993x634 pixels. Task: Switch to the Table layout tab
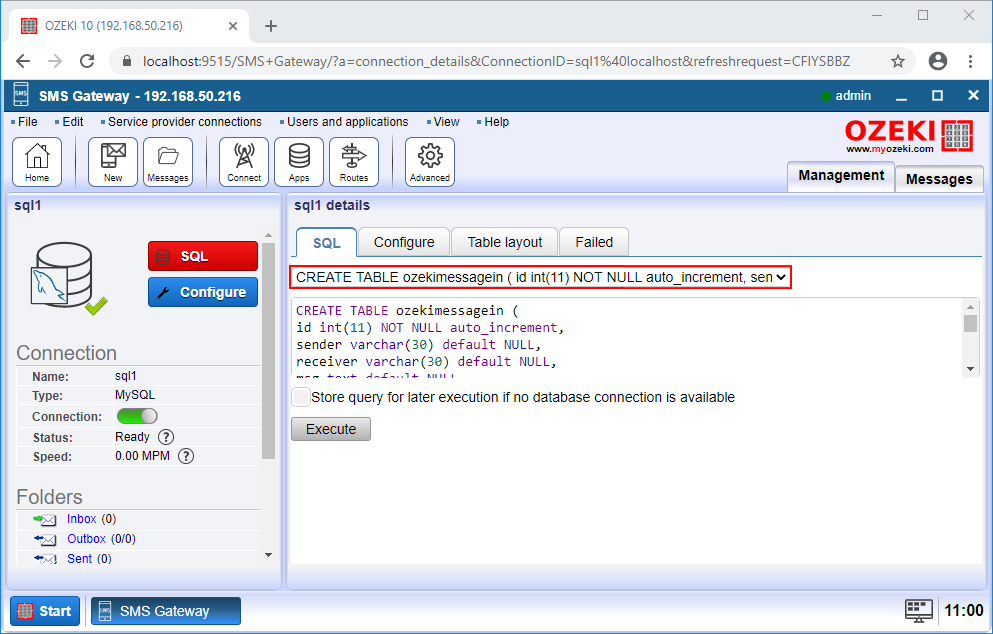click(504, 241)
